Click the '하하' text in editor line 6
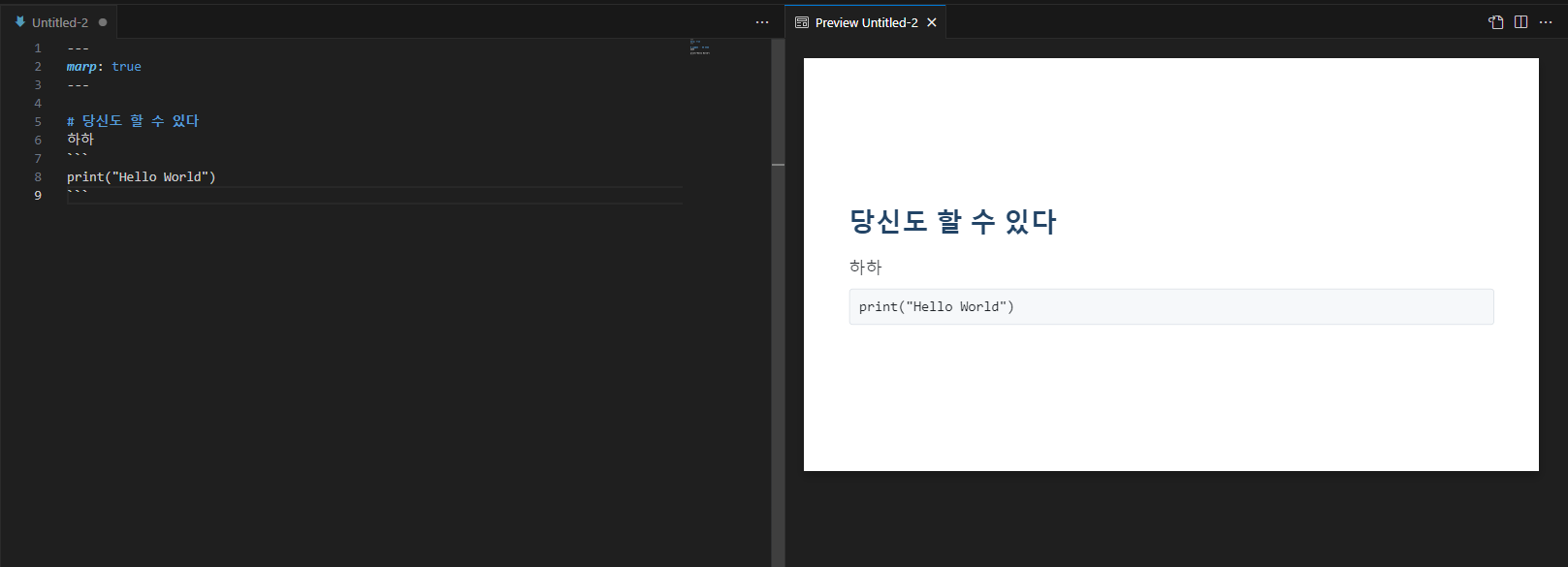1568x567 pixels. point(80,140)
